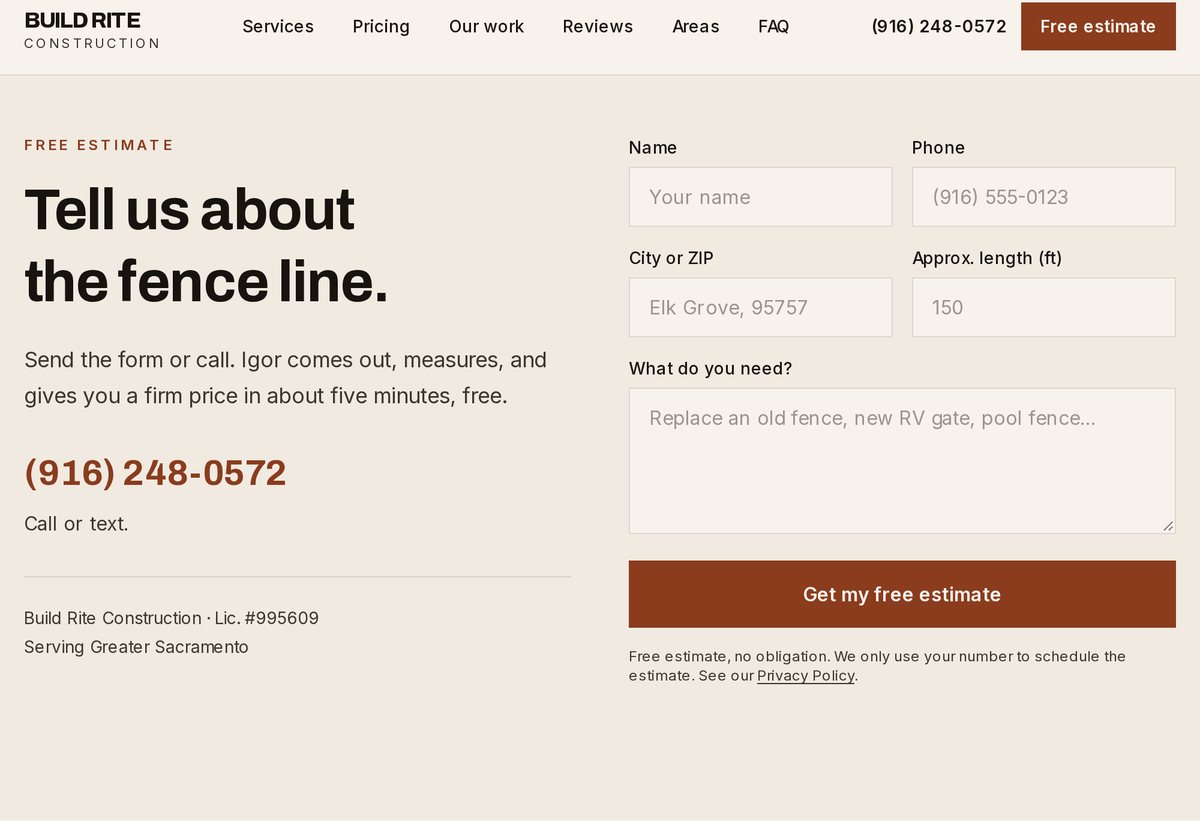Click the 'City or ZIP' label
1200x821 pixels.
coord(671,258)
